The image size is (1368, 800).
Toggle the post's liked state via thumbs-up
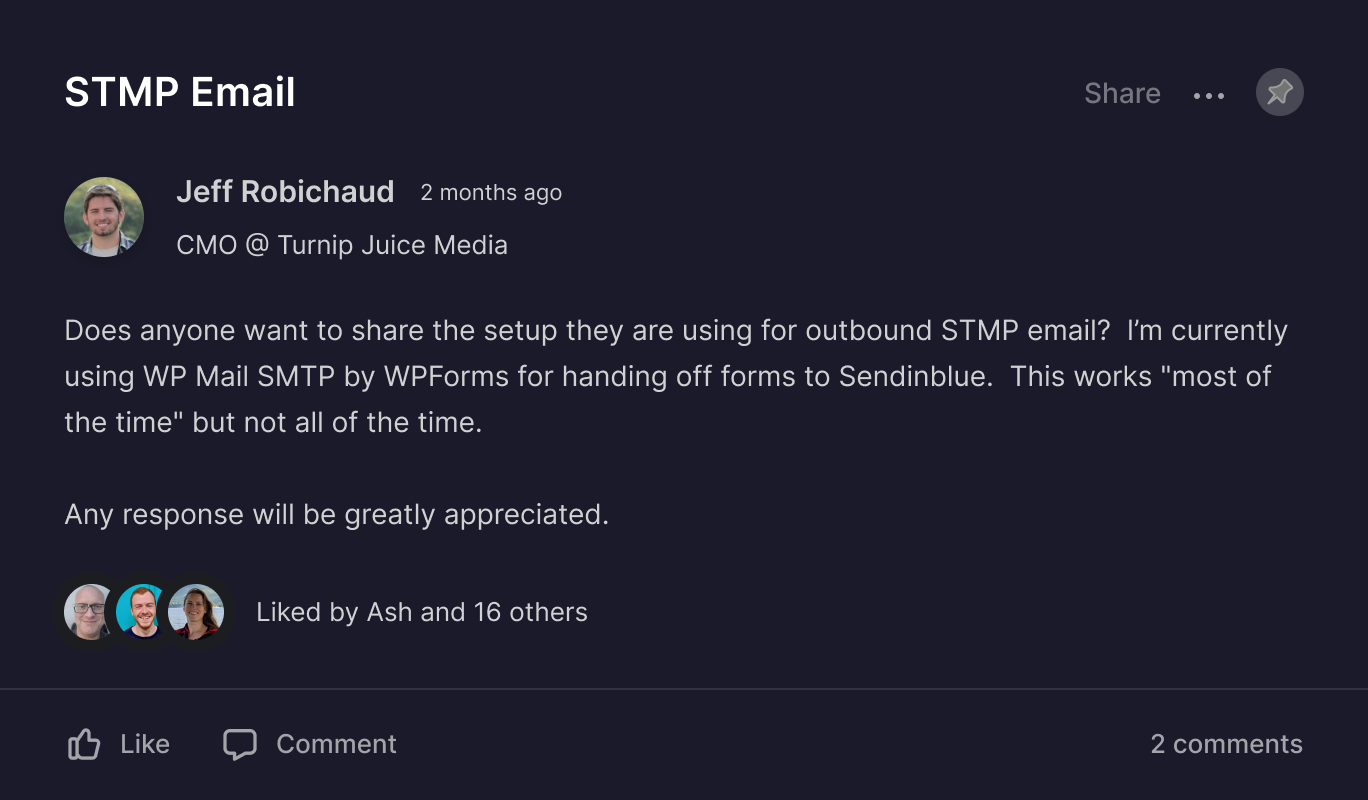click(x=84, y=743)
